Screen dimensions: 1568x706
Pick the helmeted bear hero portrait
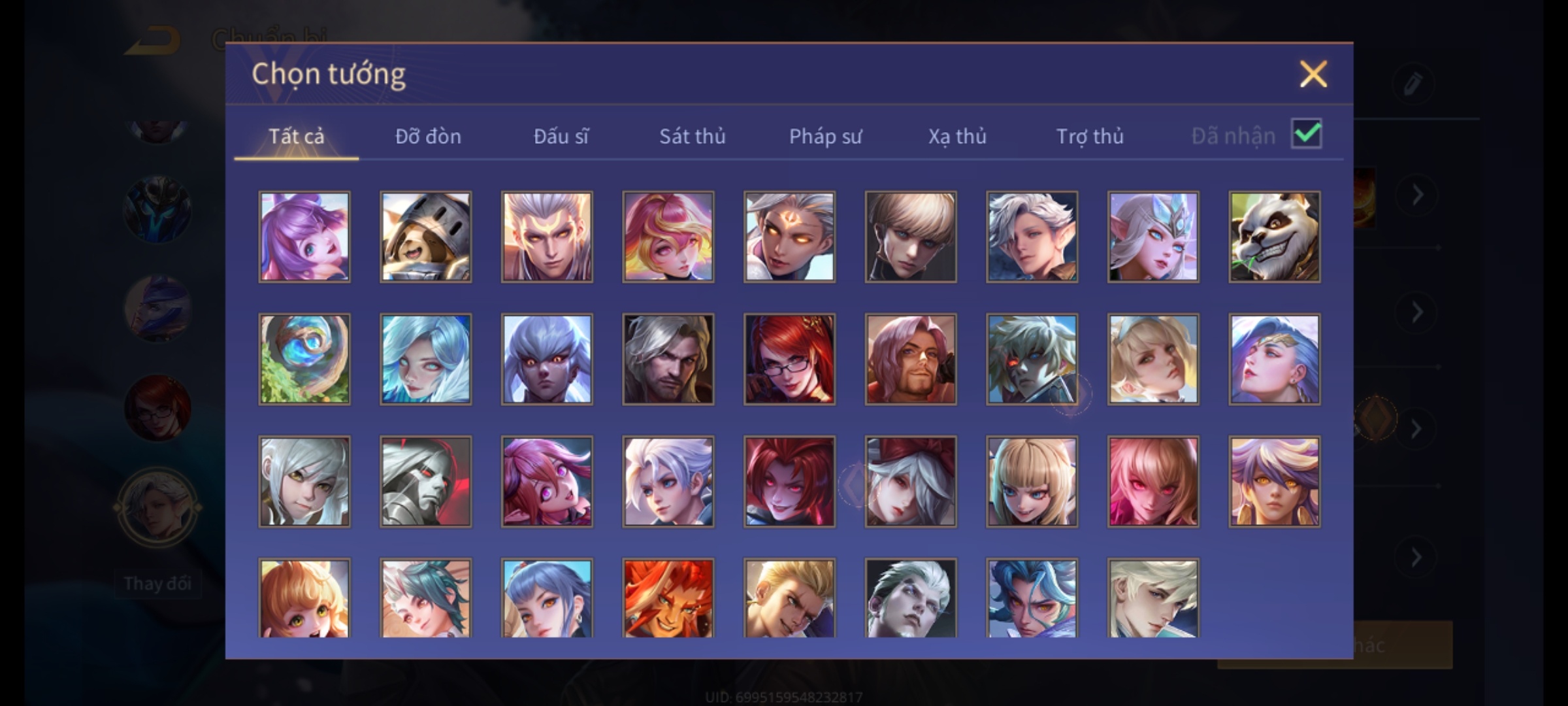pyautogui.click(x=425, y=237)
